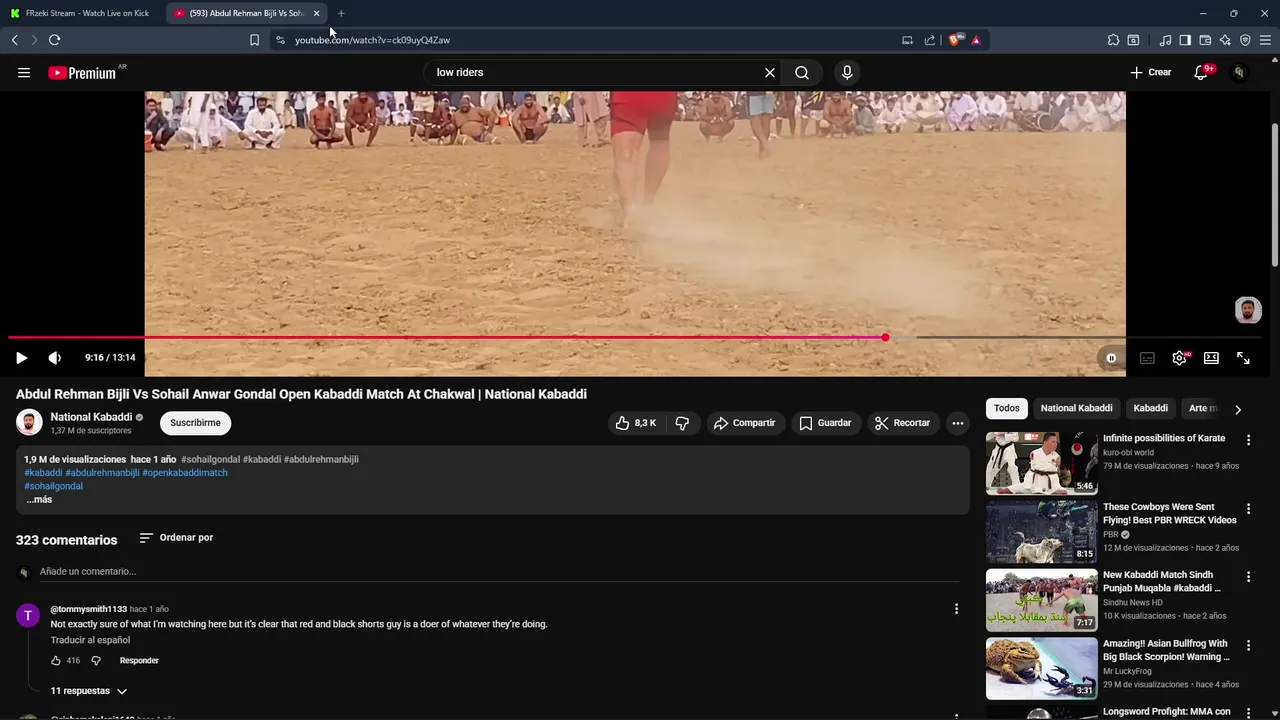Open Create menu with Crear button
Screen dimensions: 1280x720
click(1150, 73)
